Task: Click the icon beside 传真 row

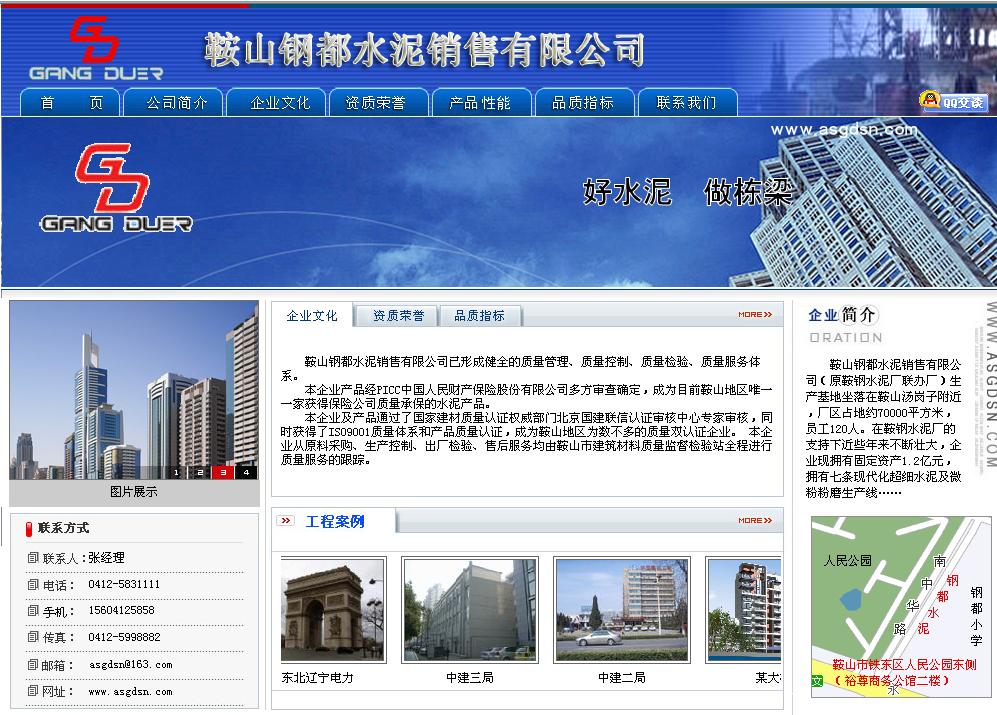Action: pos(33,638)
